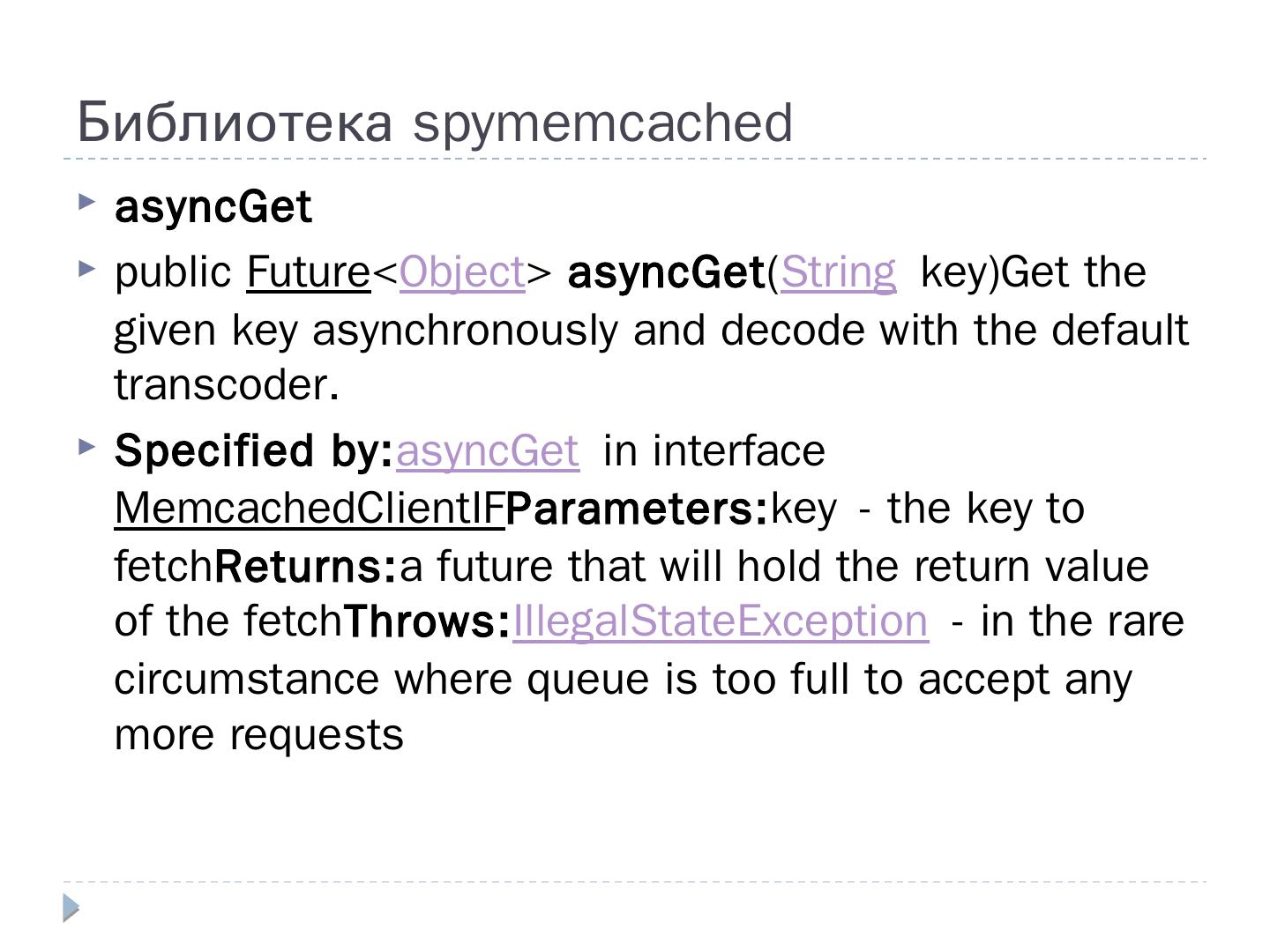Open the Object type link

point(462,272)
